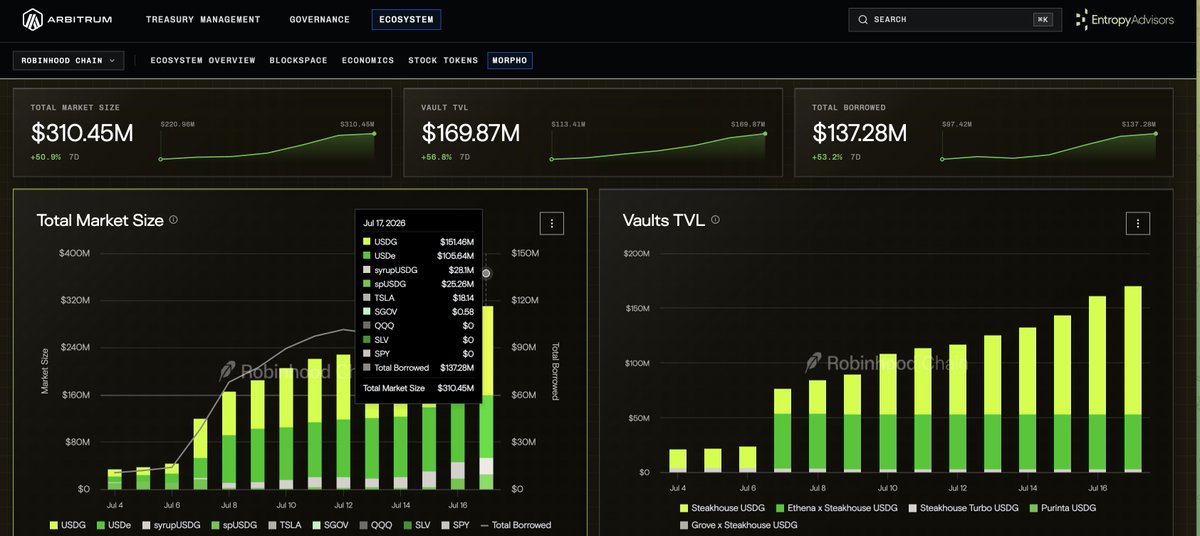
Task: Open the Vaults TVL three-dot menu
Action: pos(1137,223)
